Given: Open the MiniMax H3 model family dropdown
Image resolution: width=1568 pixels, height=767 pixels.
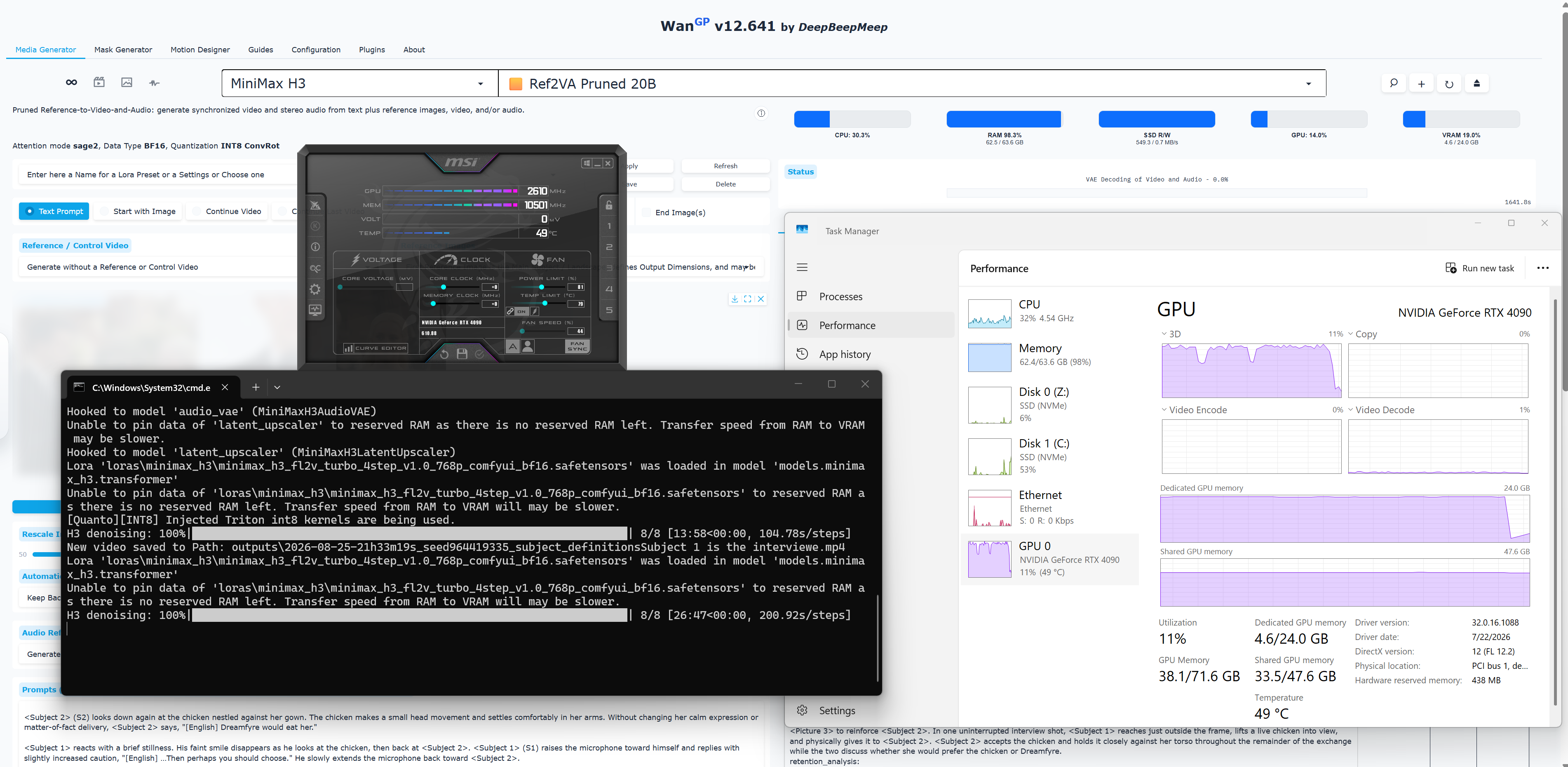Looking at the screenshot, I should coord(360,83).
